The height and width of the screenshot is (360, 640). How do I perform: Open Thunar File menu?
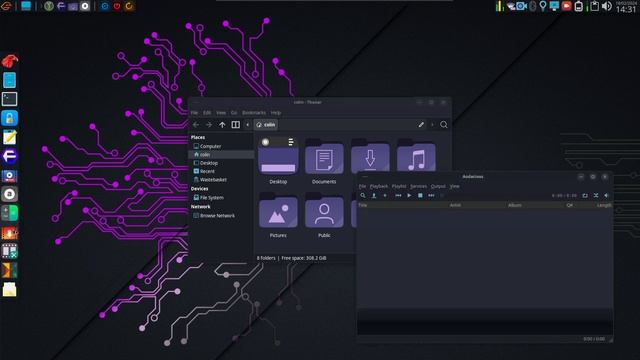(x=195, y=113)
